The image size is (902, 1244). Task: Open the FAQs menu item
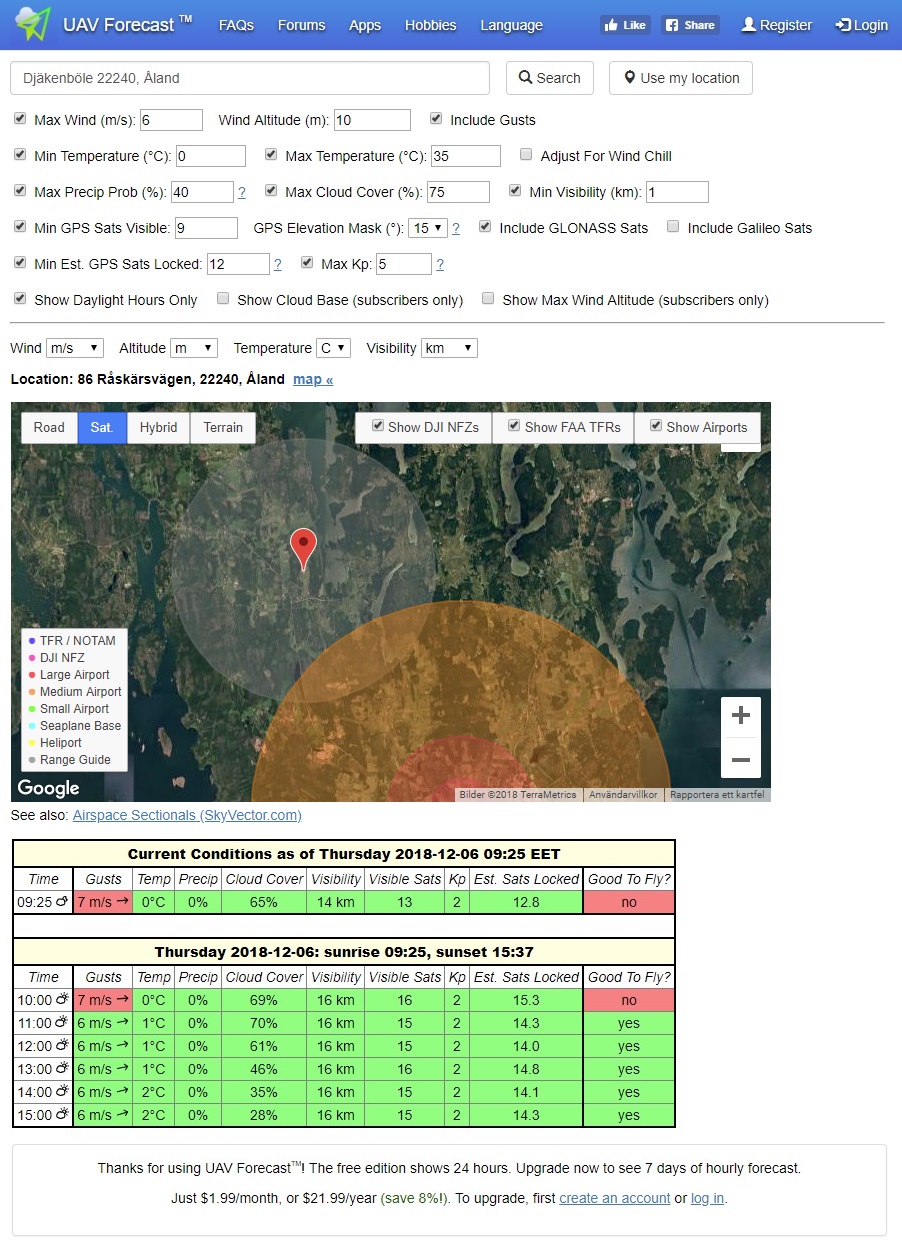tap(236, 25)
